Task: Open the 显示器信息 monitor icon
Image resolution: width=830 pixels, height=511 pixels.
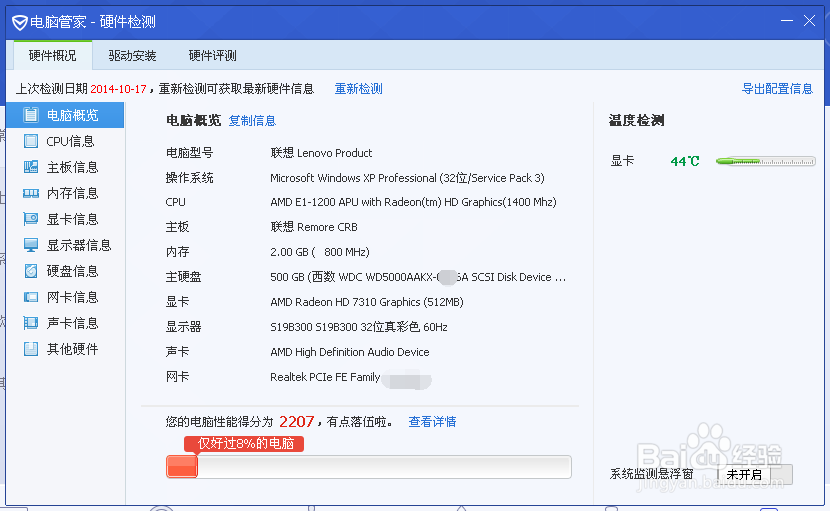Action: pos(31,245)
